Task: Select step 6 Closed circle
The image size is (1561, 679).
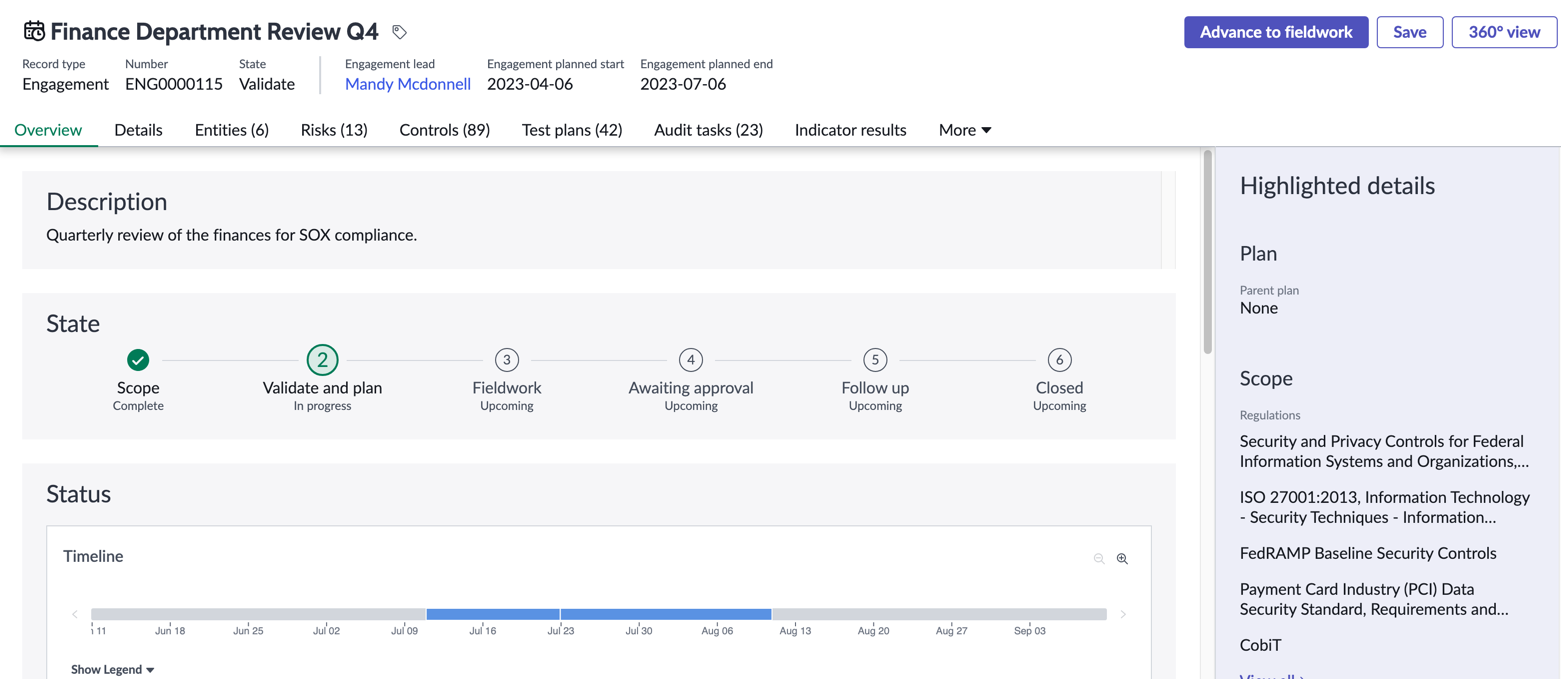Action: [x=1059, y=359]
